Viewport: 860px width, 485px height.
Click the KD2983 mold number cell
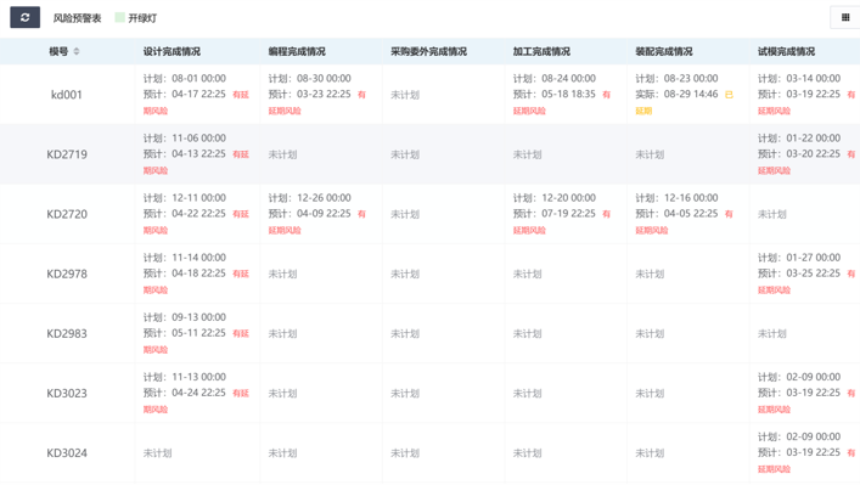pos(67,334)
